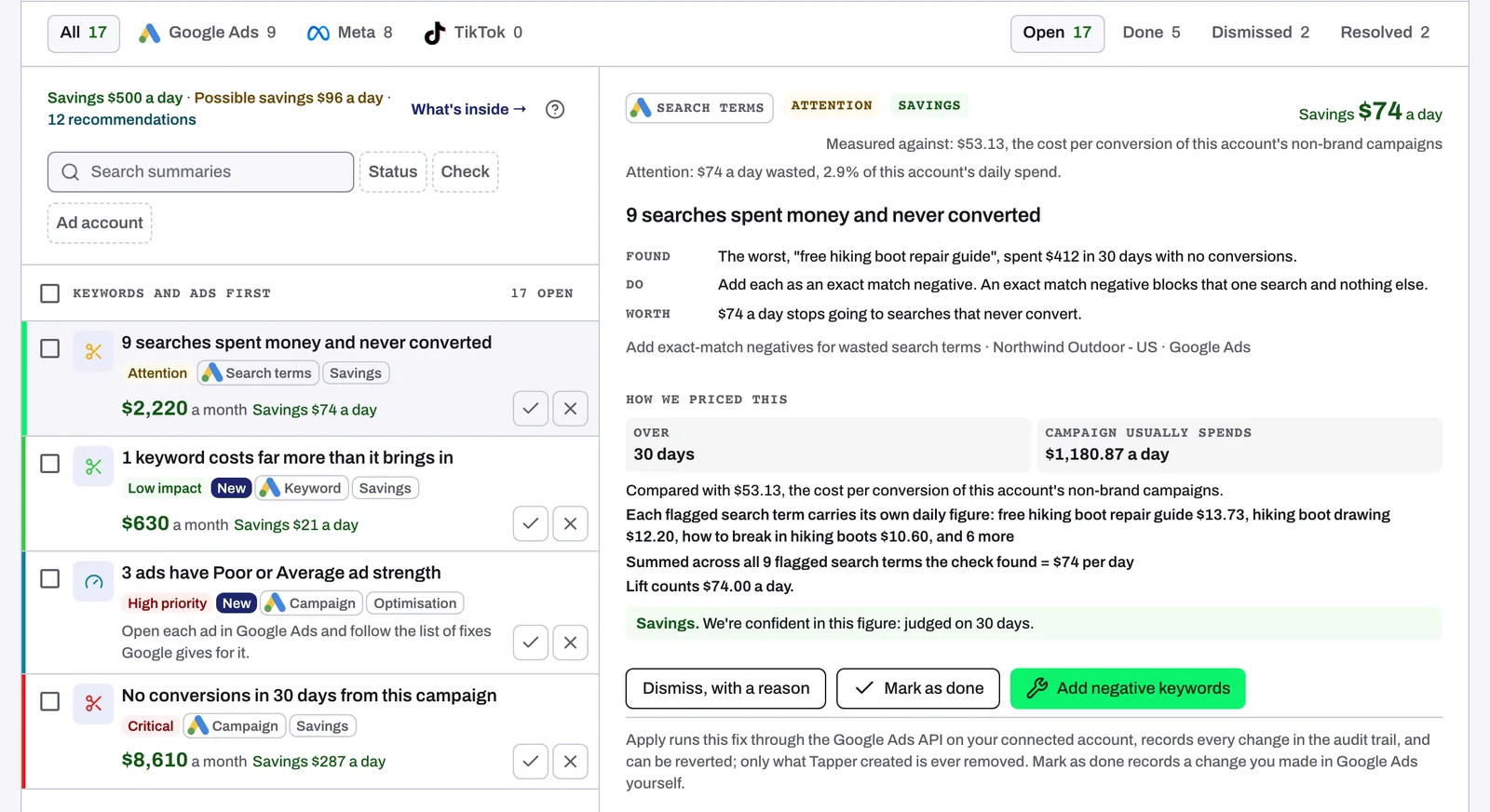Viewport: 1490px width, 812px height.
Task: Click scissors icon for 1 keyword recommendation
Action: [93, 467]
